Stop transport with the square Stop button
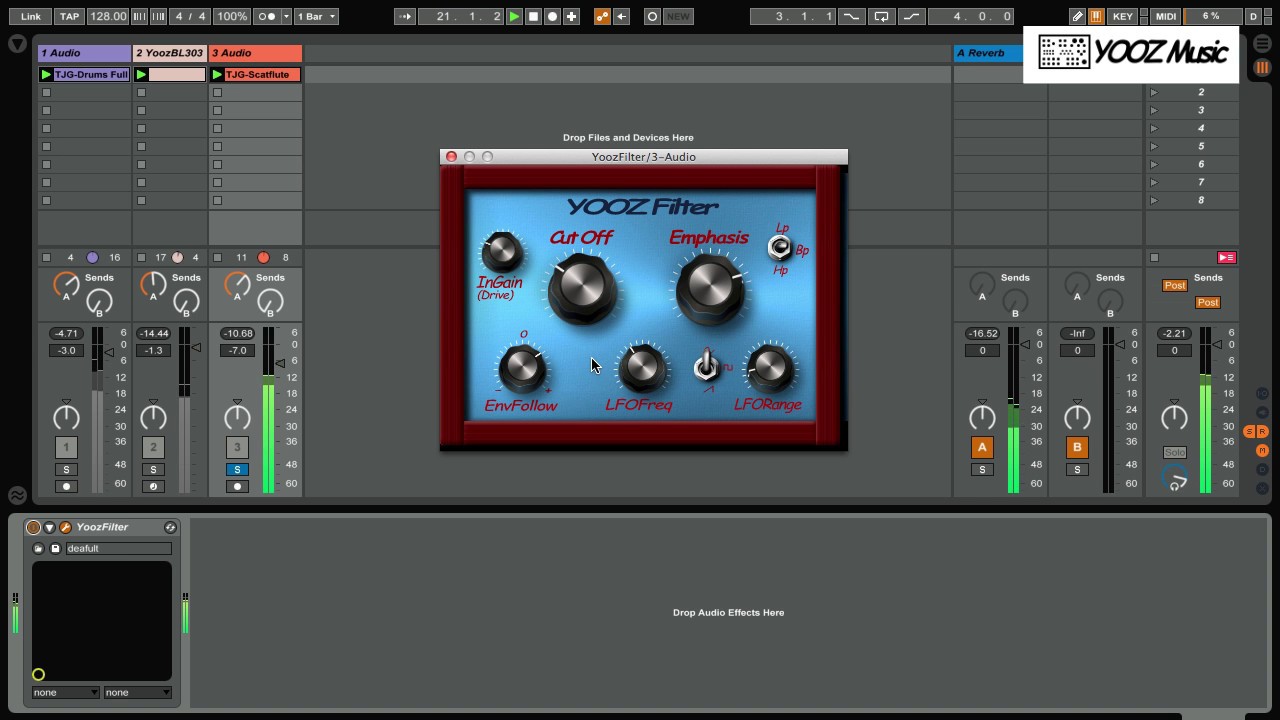 pos(533,16)
